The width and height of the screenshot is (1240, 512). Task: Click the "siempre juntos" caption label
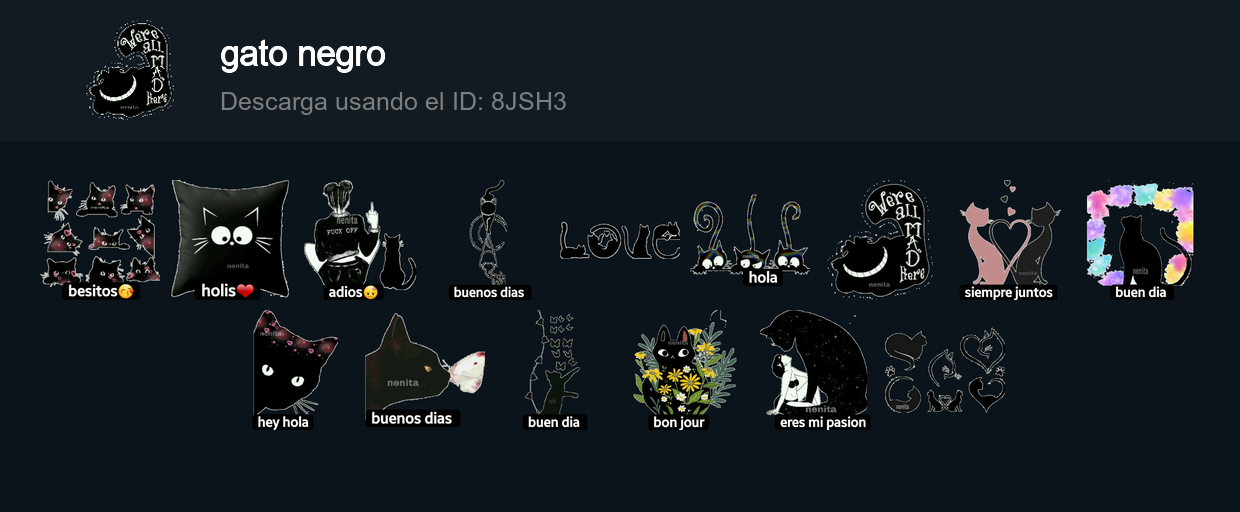pos(1009,293)
